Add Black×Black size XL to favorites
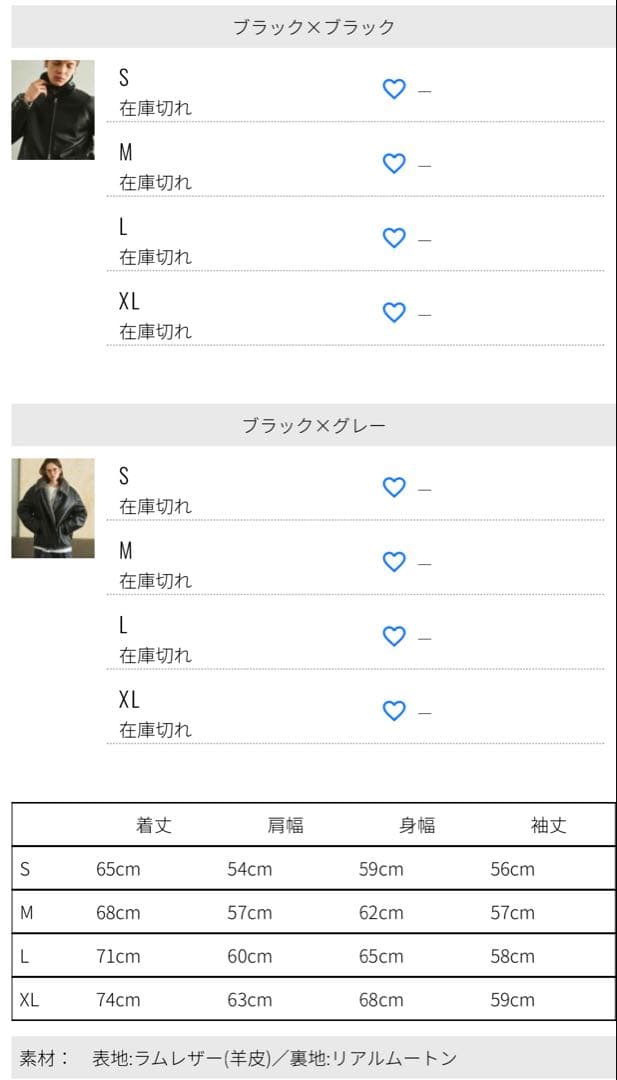This screenshot has width=617, height=1080. point(394,312)
